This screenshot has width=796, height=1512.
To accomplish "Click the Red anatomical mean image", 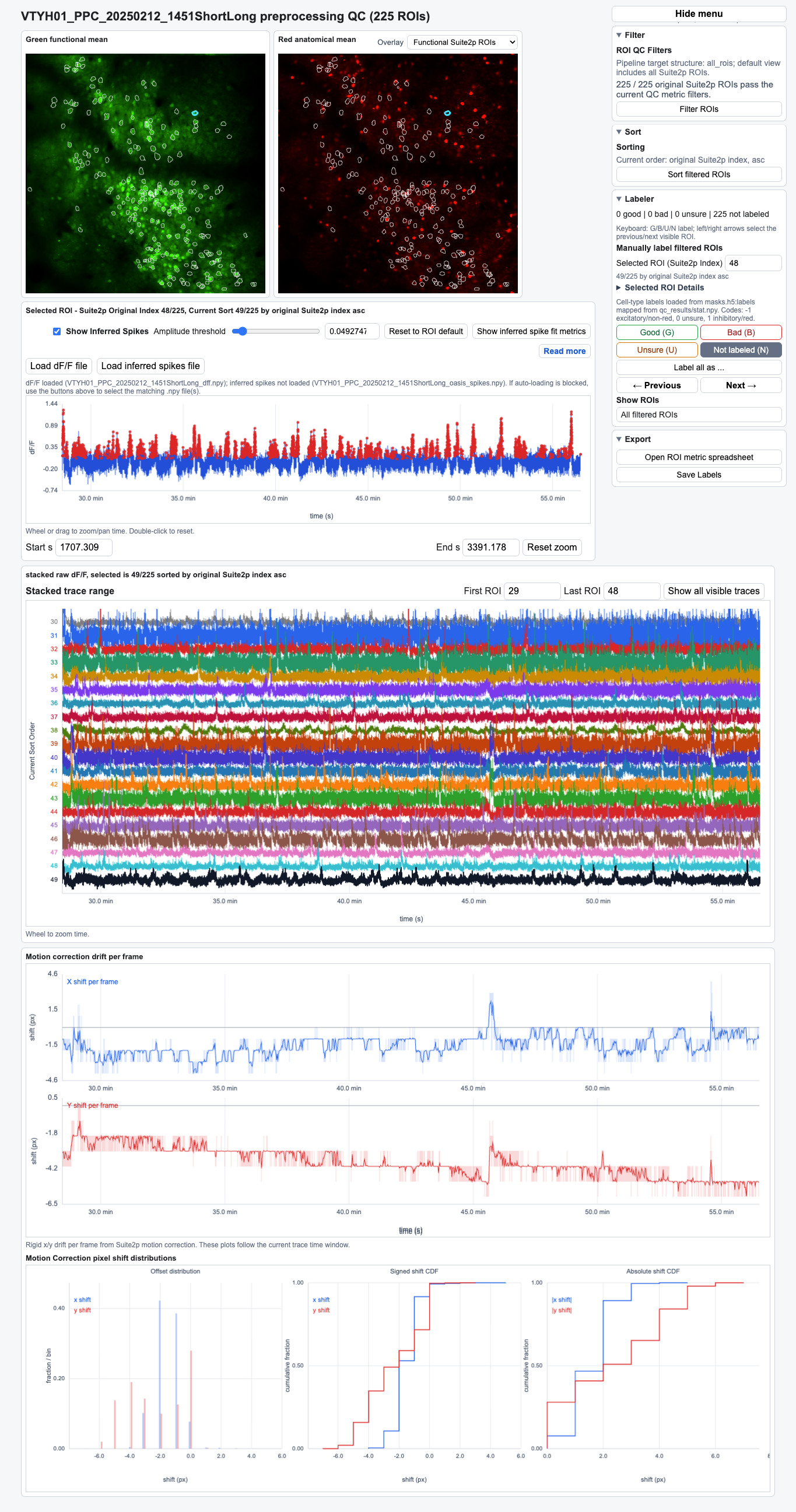I will tap(398, 173).
